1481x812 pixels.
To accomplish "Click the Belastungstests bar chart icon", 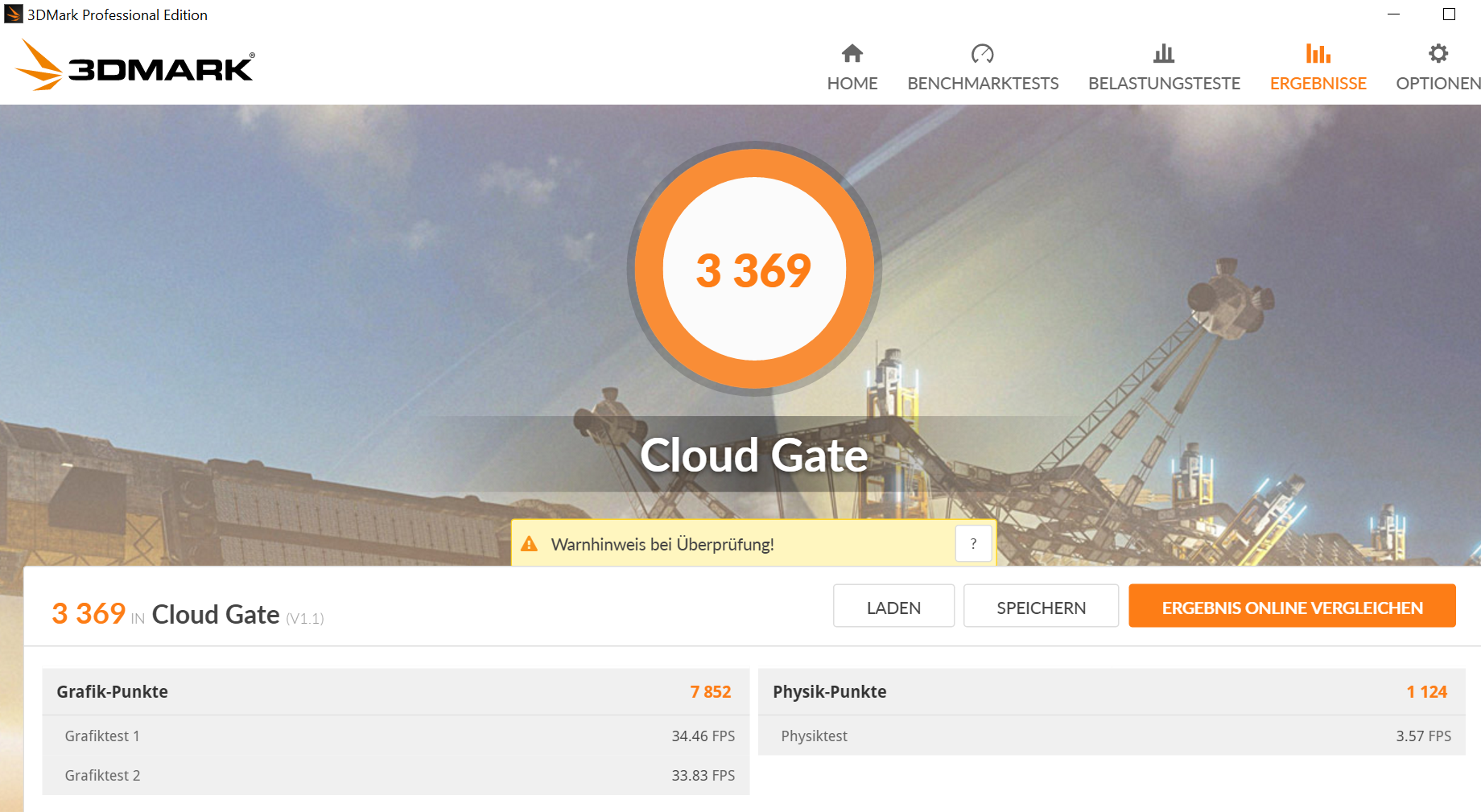I will [x=1164, y=54].
